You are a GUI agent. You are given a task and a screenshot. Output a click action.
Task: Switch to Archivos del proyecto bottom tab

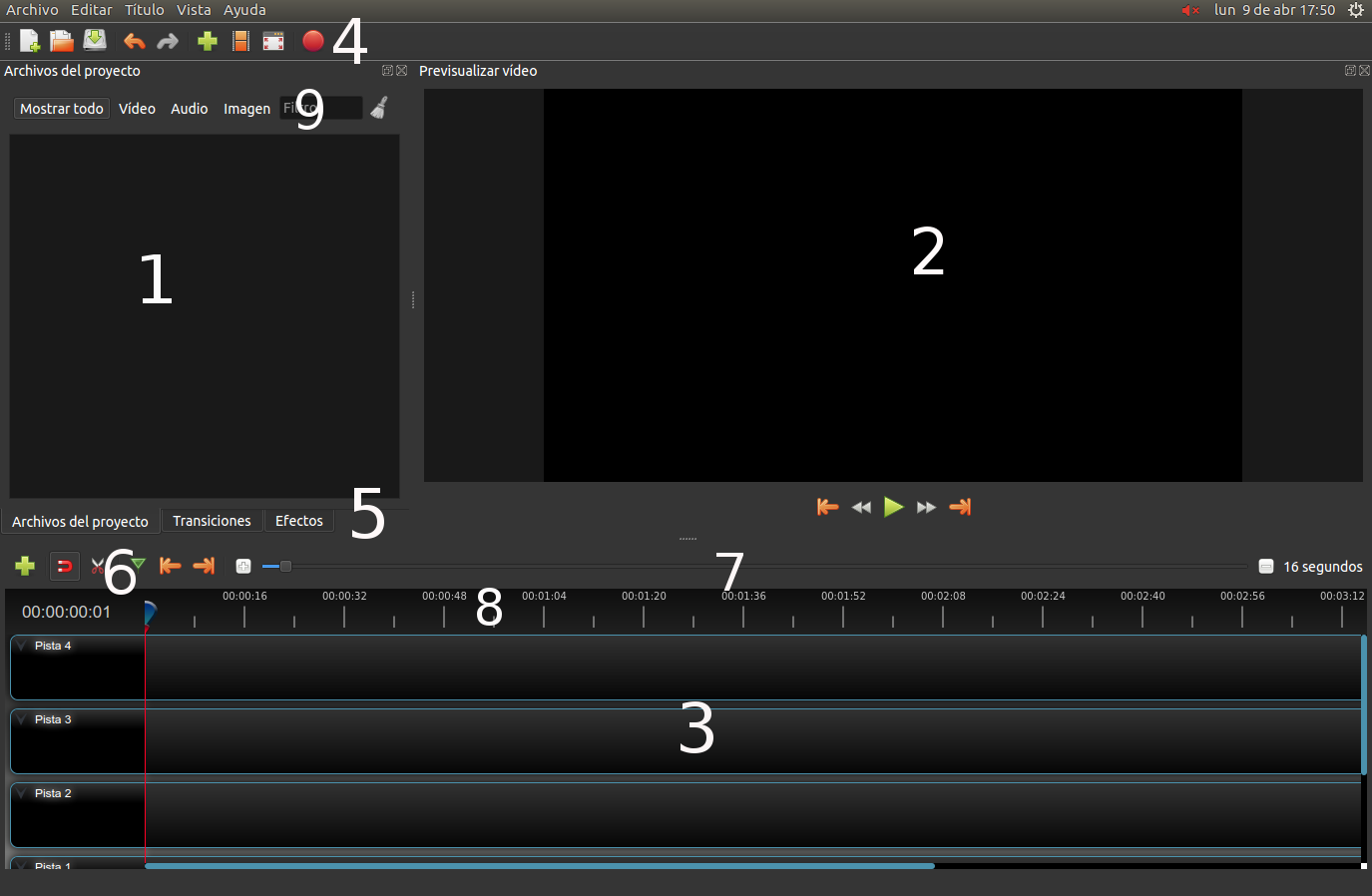(x=80, y=521)
